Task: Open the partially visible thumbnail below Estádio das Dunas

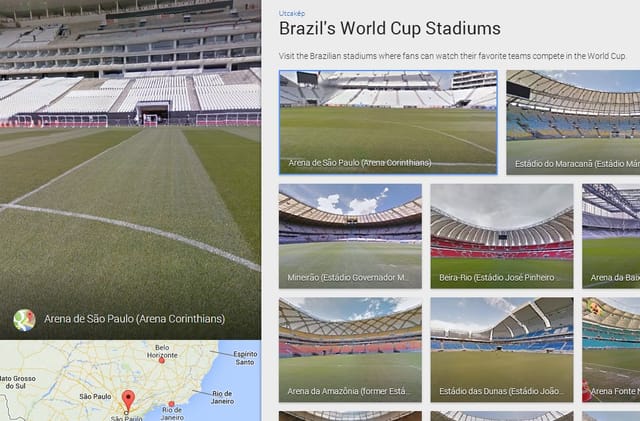Action: [x=502, y=416]
